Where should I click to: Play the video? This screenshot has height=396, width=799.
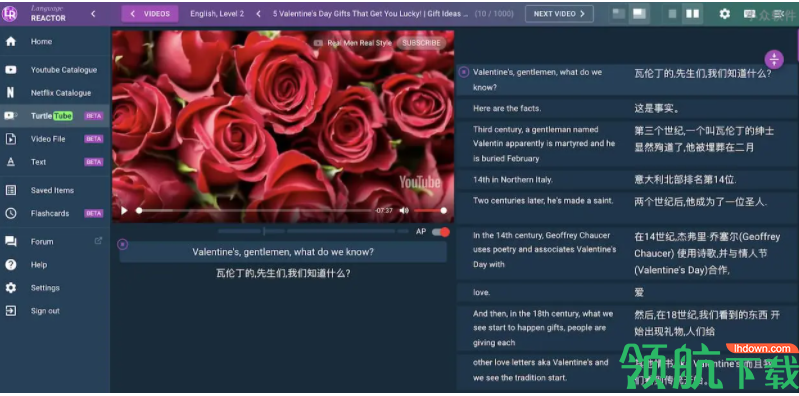tap(124, 210)
